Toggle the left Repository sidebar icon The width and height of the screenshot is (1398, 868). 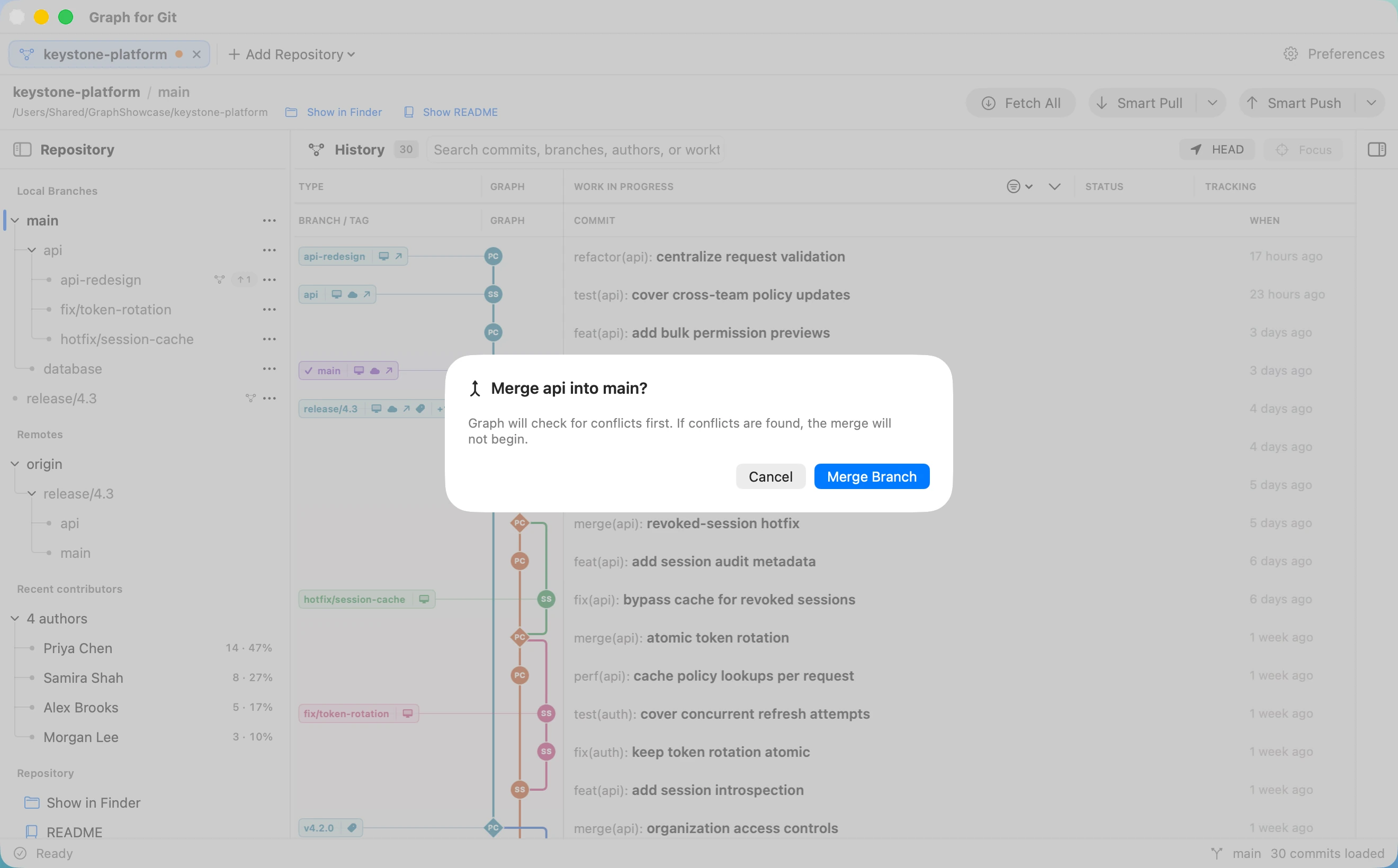(22, 150)
